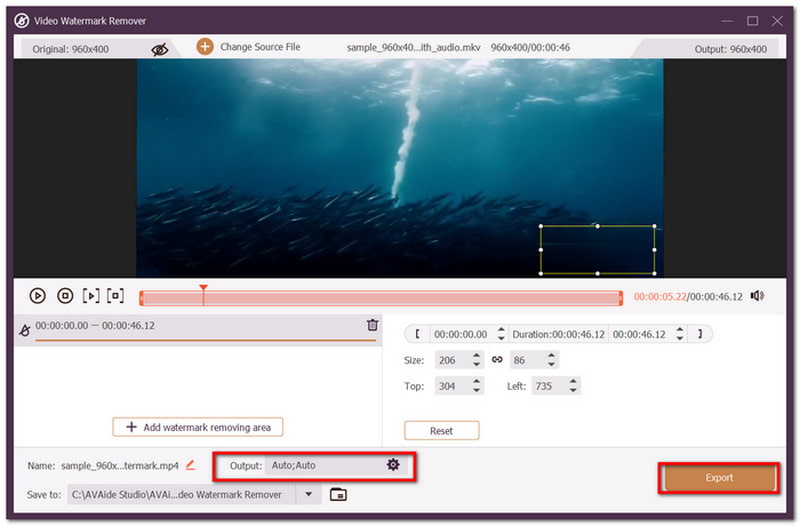
Task: Open output settings with the gear icon
Action: [x=393, y=465]
